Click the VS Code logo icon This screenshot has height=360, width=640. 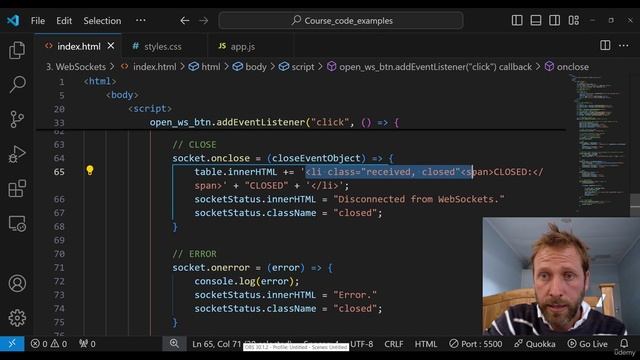point(13,20)
